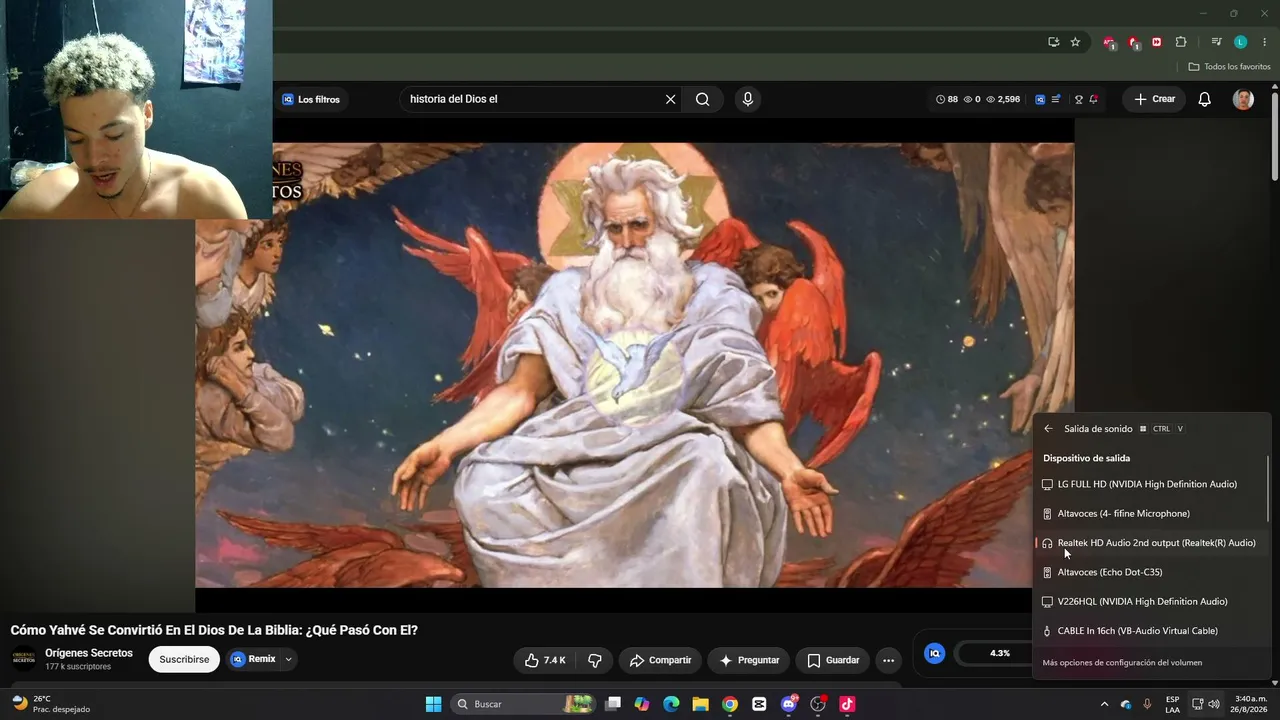
Task: Open the Orígenes Secretos channel avatar
Action: click(x=23, y=658)
